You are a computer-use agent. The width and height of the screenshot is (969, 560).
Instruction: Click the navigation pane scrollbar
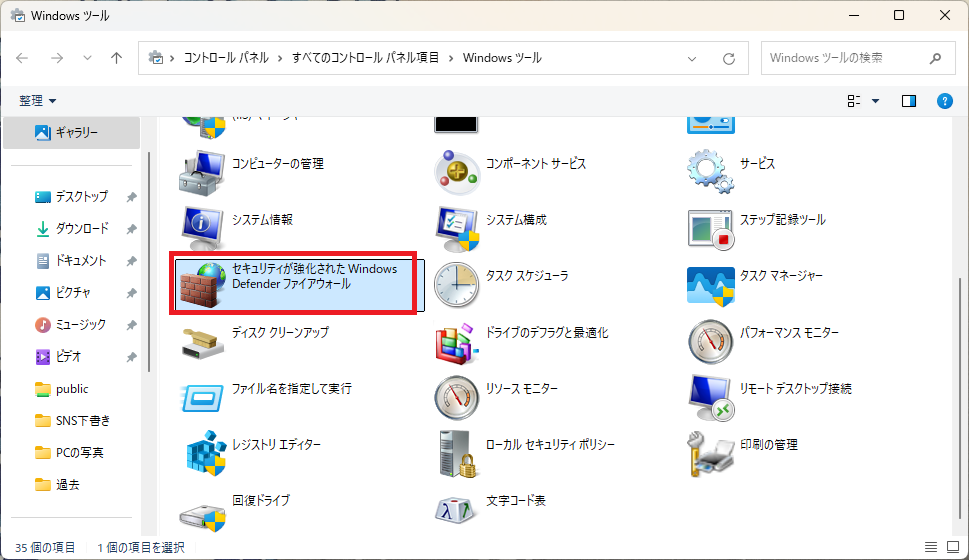[149, 262]
